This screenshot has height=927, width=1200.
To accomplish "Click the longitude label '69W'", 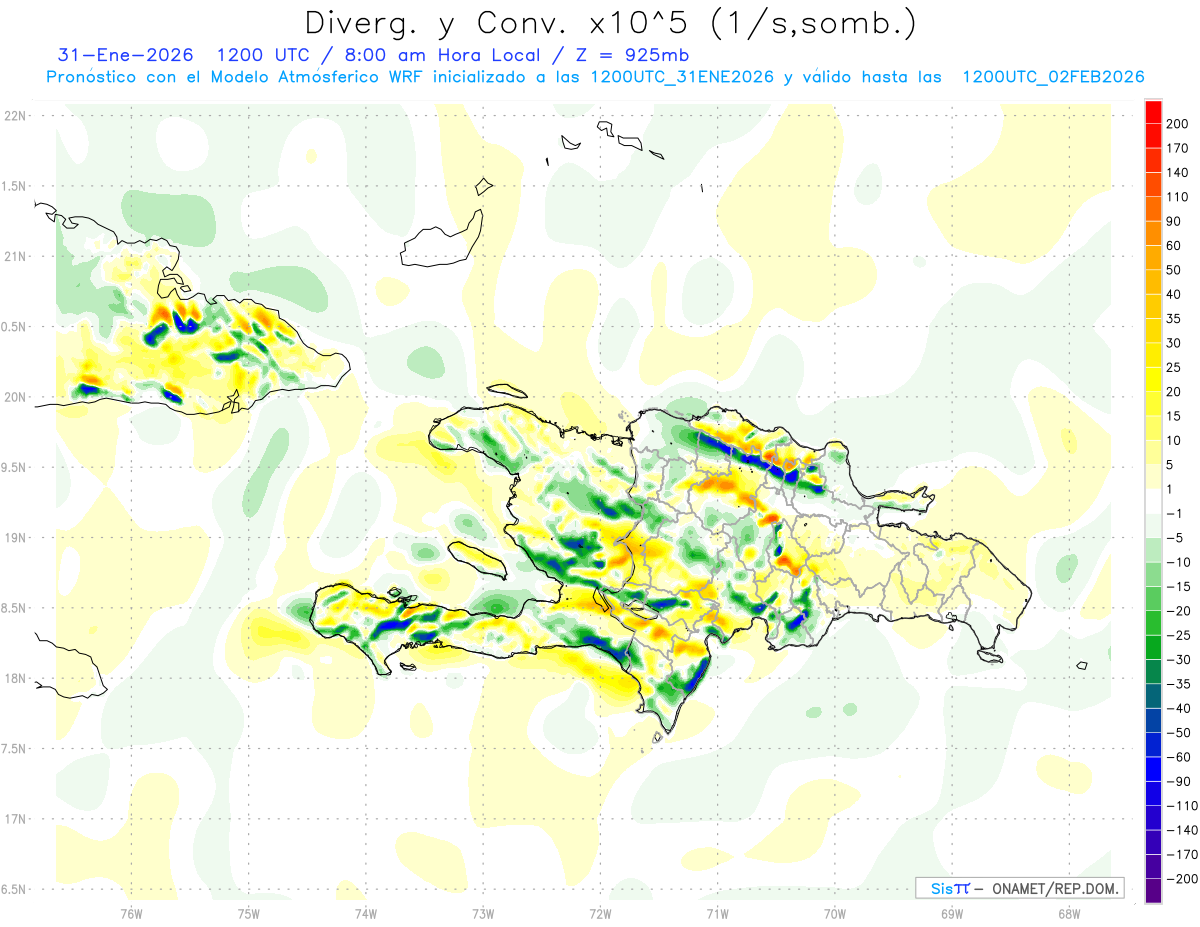I will tap(952, 914).
